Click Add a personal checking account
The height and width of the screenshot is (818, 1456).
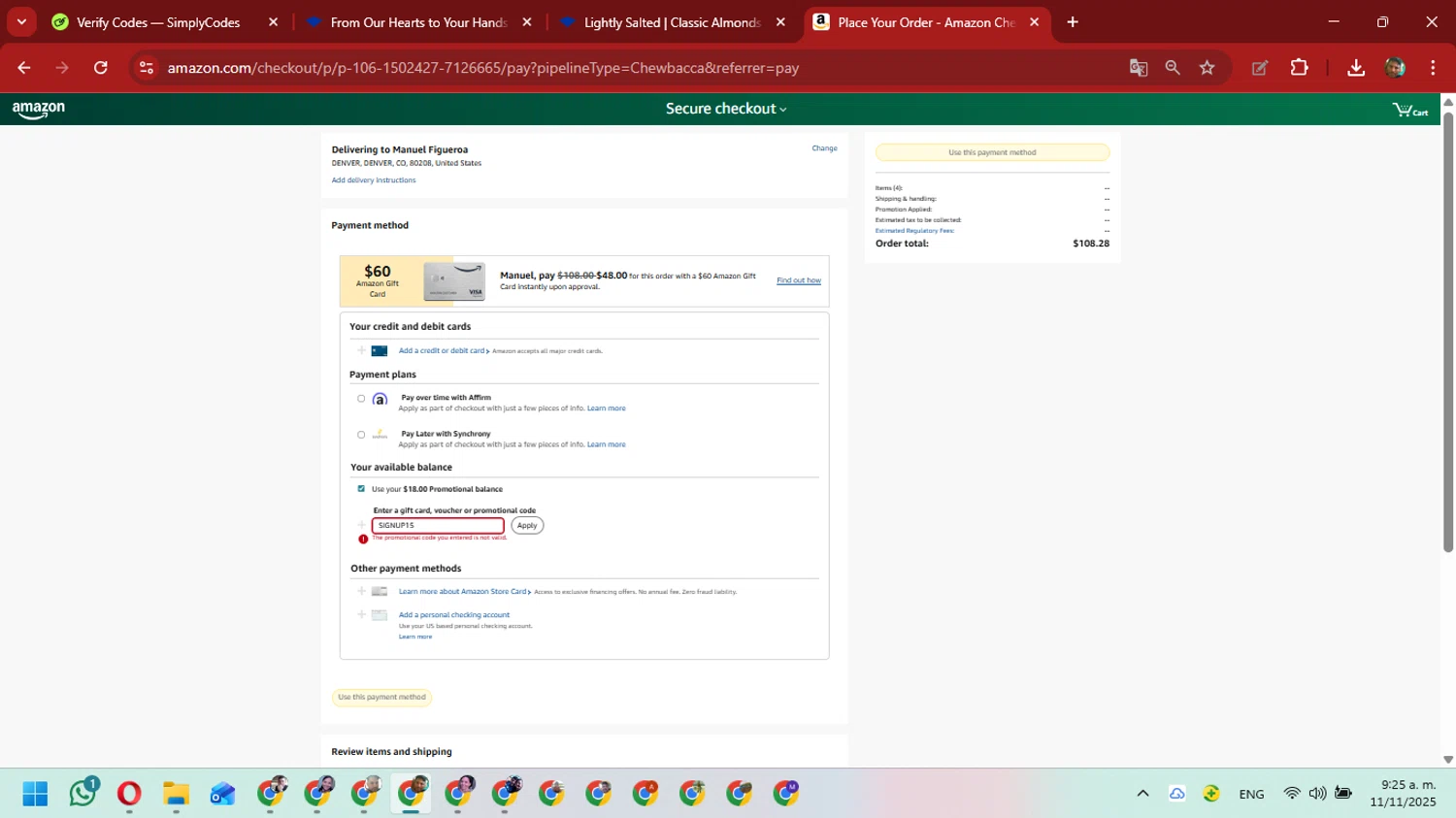point(453,615)
